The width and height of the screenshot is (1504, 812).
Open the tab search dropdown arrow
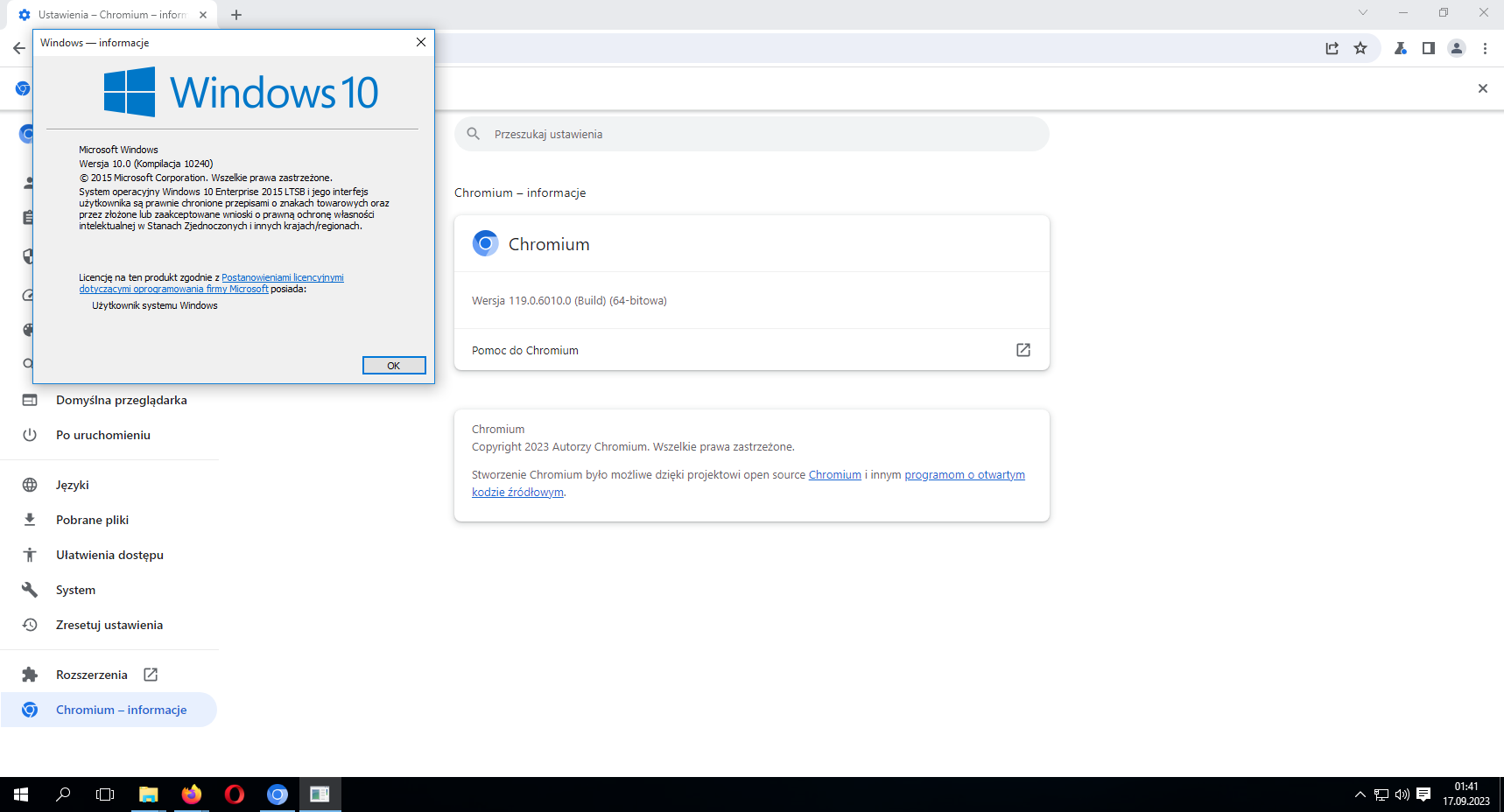(1363, 12)
